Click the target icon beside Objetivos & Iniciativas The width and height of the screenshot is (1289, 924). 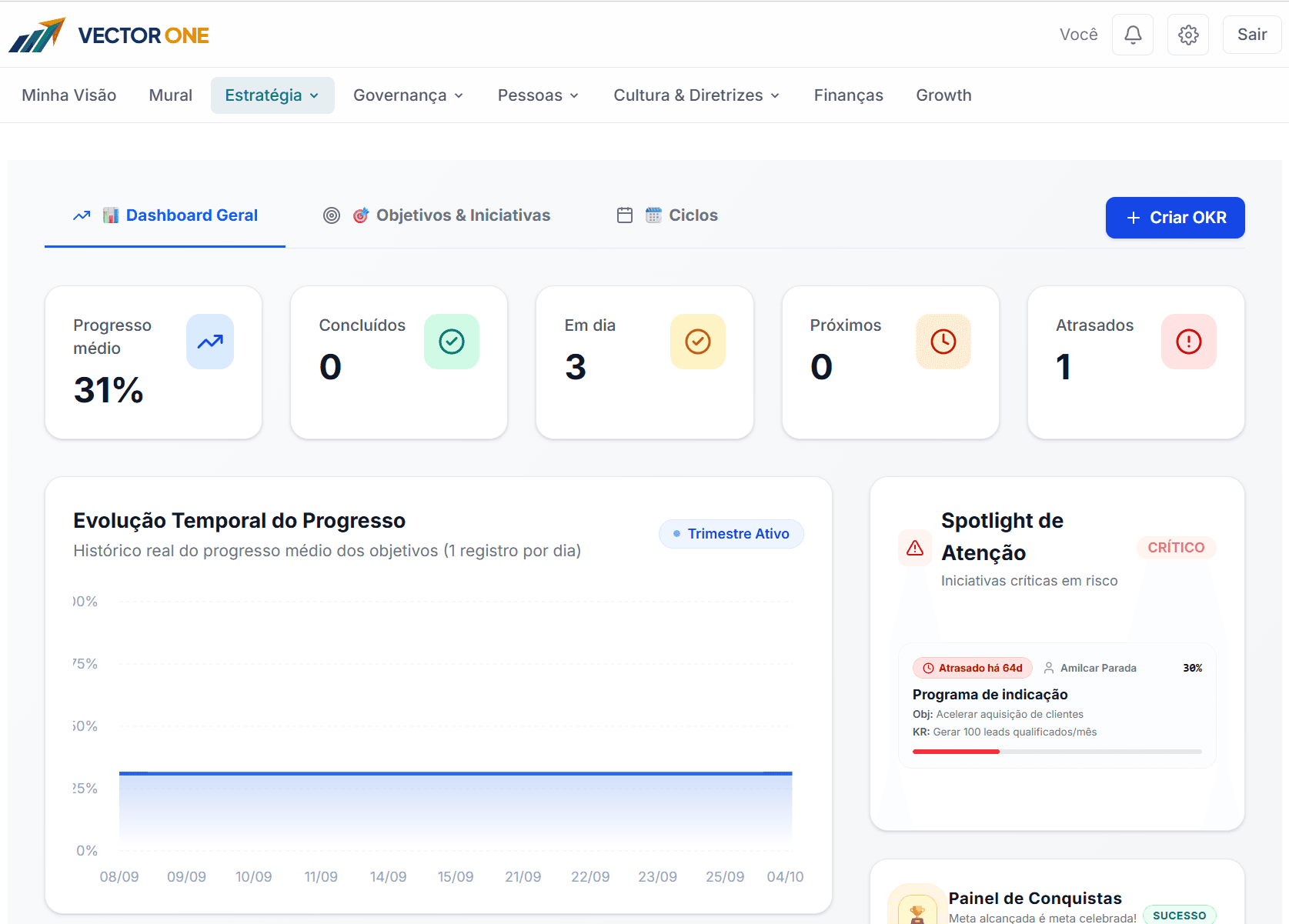tap(332, 215)
